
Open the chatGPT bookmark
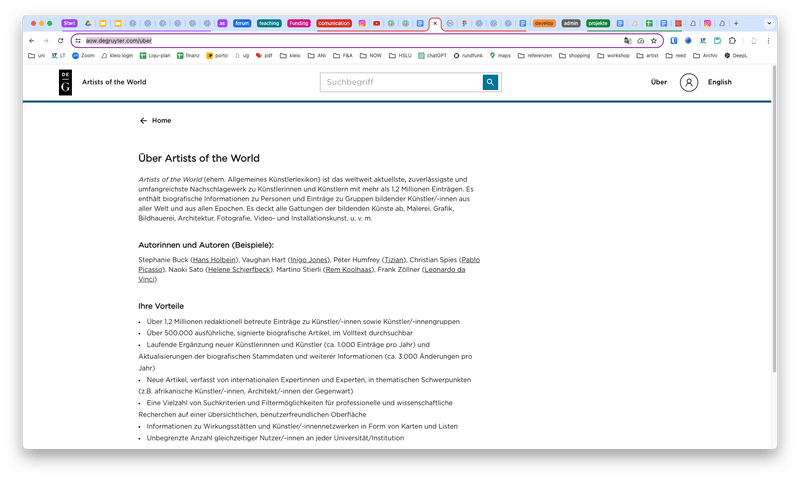coord(433,55)
